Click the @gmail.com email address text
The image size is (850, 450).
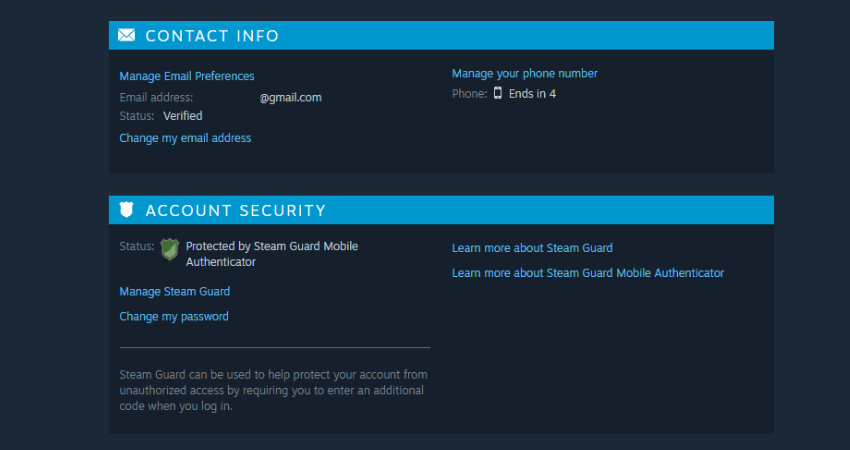coord(291,98)
